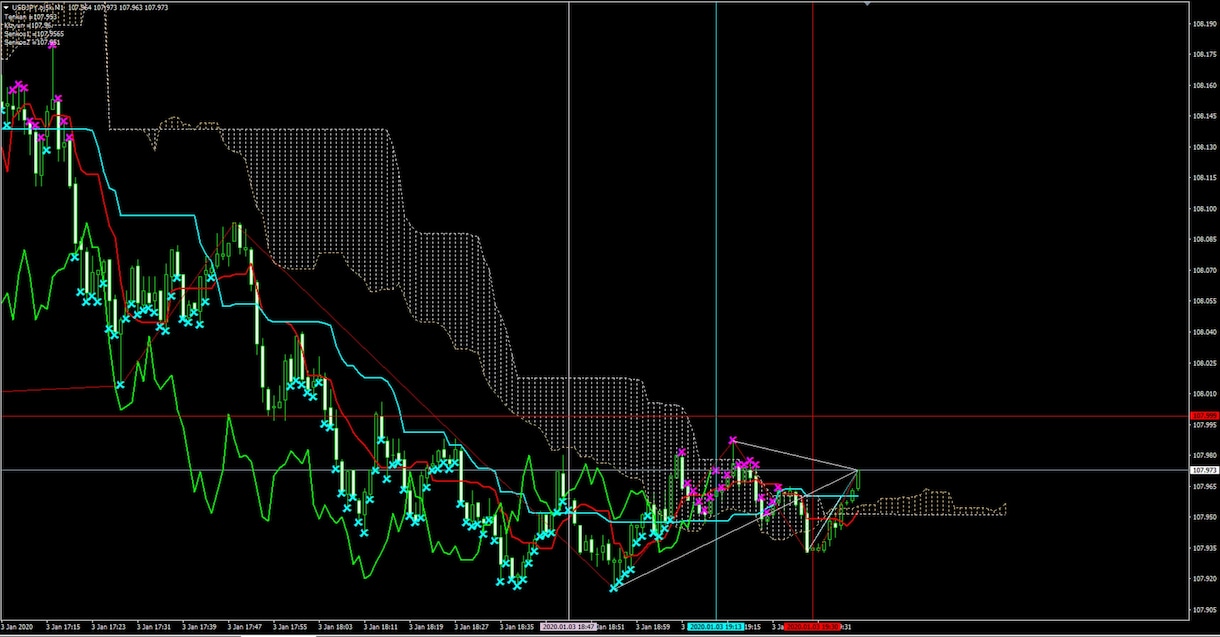This screenshot has height=637, width=1220.
Task: Click the 3 Jan 2020 label at time axis start
Action: click(19, 627)
